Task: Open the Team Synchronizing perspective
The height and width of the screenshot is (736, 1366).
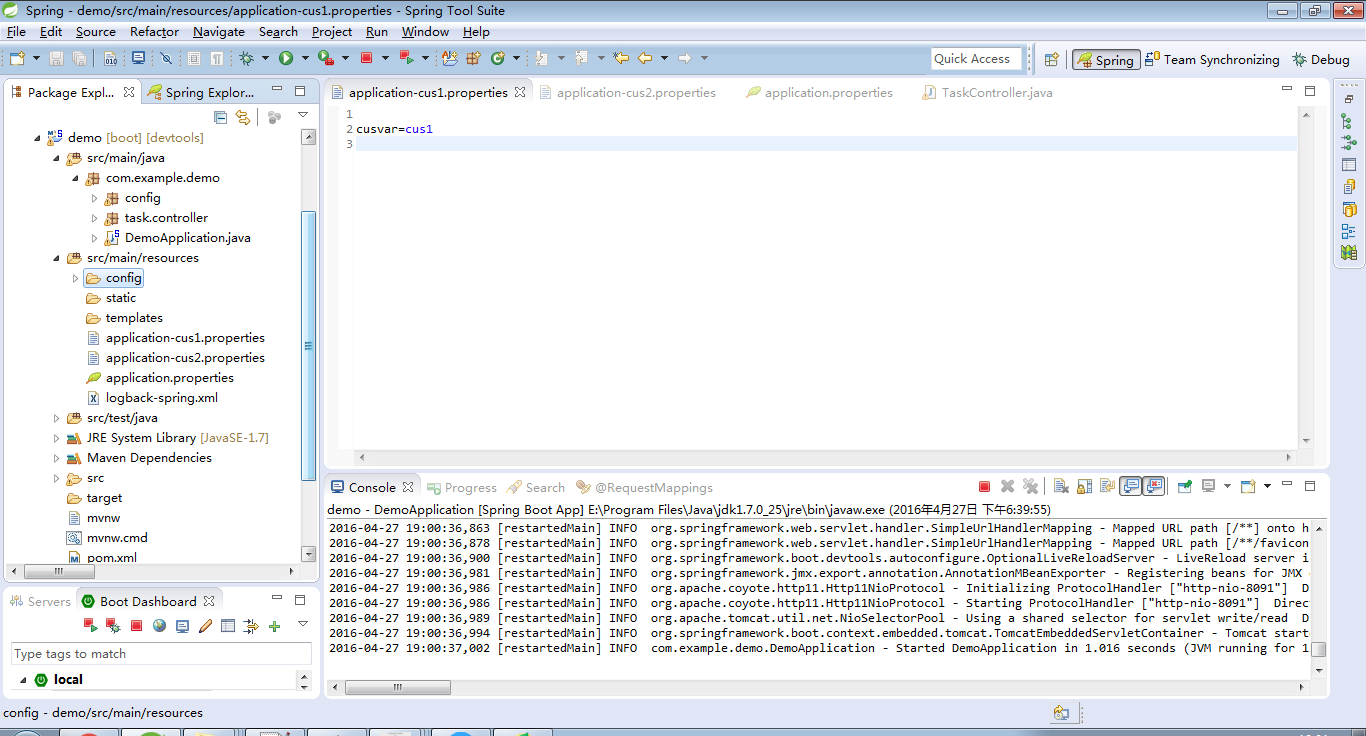Action: point(1212,60)
